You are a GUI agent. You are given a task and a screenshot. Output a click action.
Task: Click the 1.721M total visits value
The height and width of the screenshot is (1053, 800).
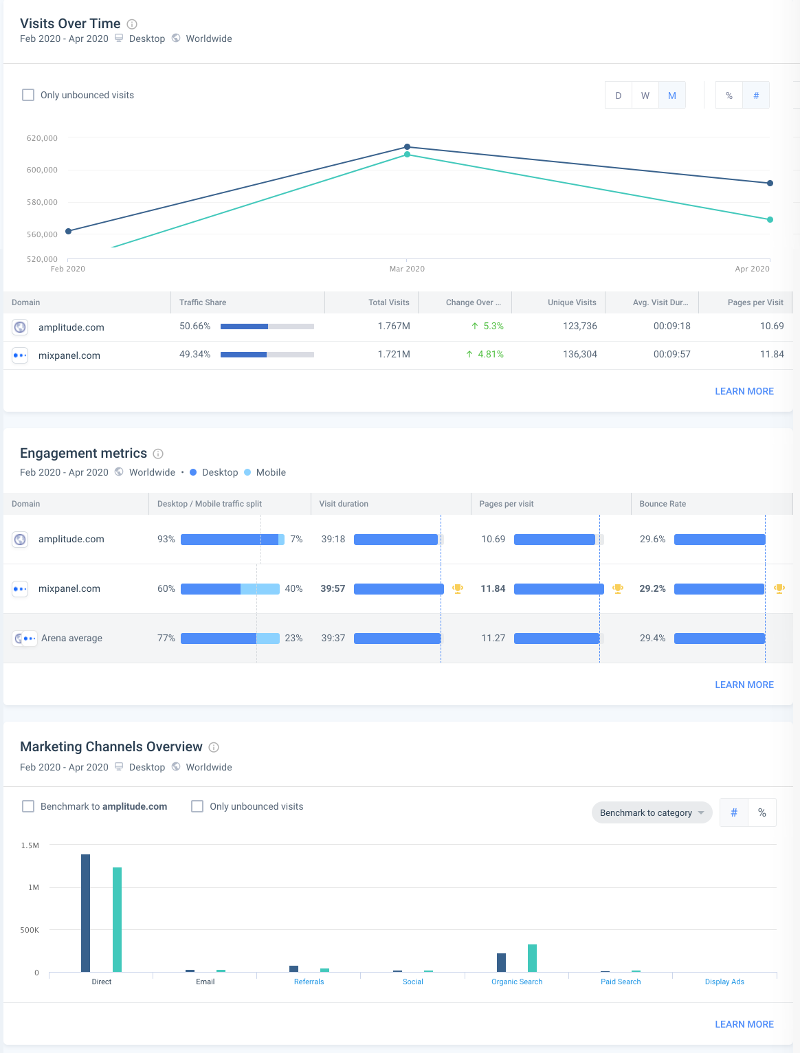(394, 354)
